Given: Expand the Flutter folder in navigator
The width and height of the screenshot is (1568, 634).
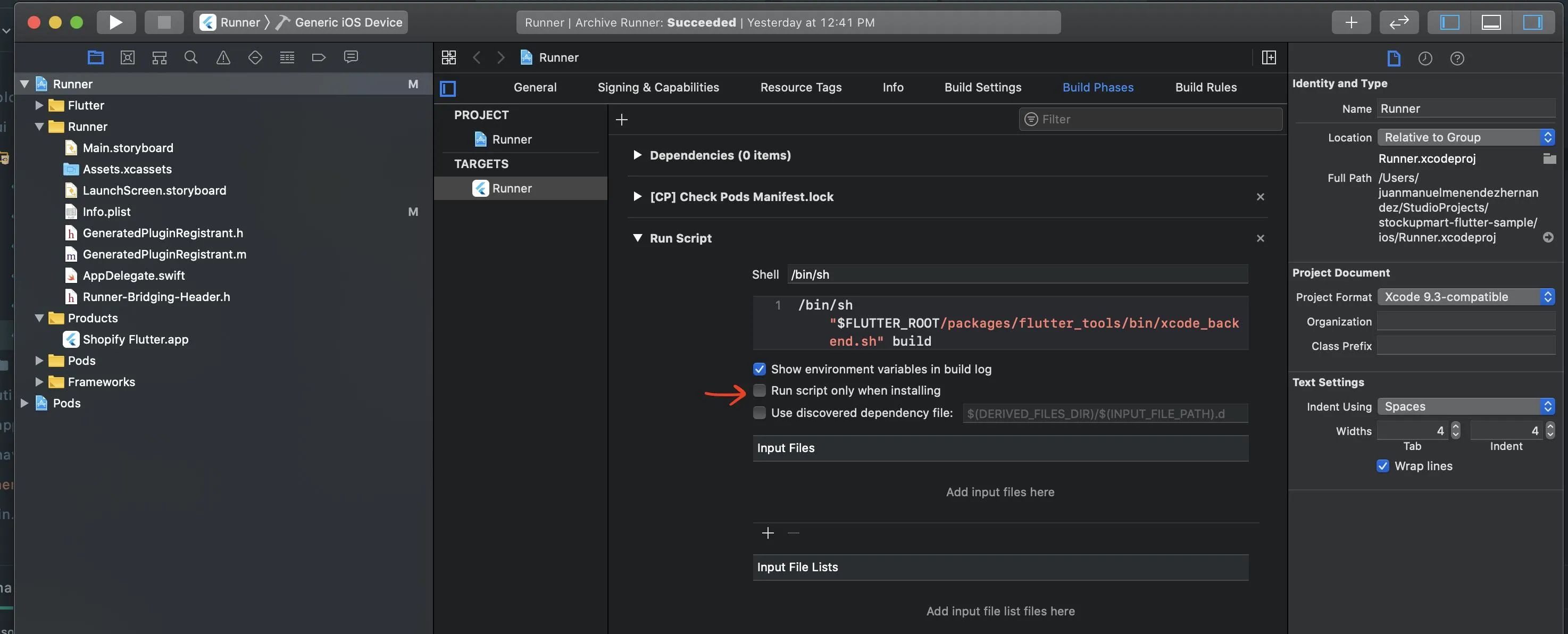Looking at the screenshot, I should [x=39, y=105].
